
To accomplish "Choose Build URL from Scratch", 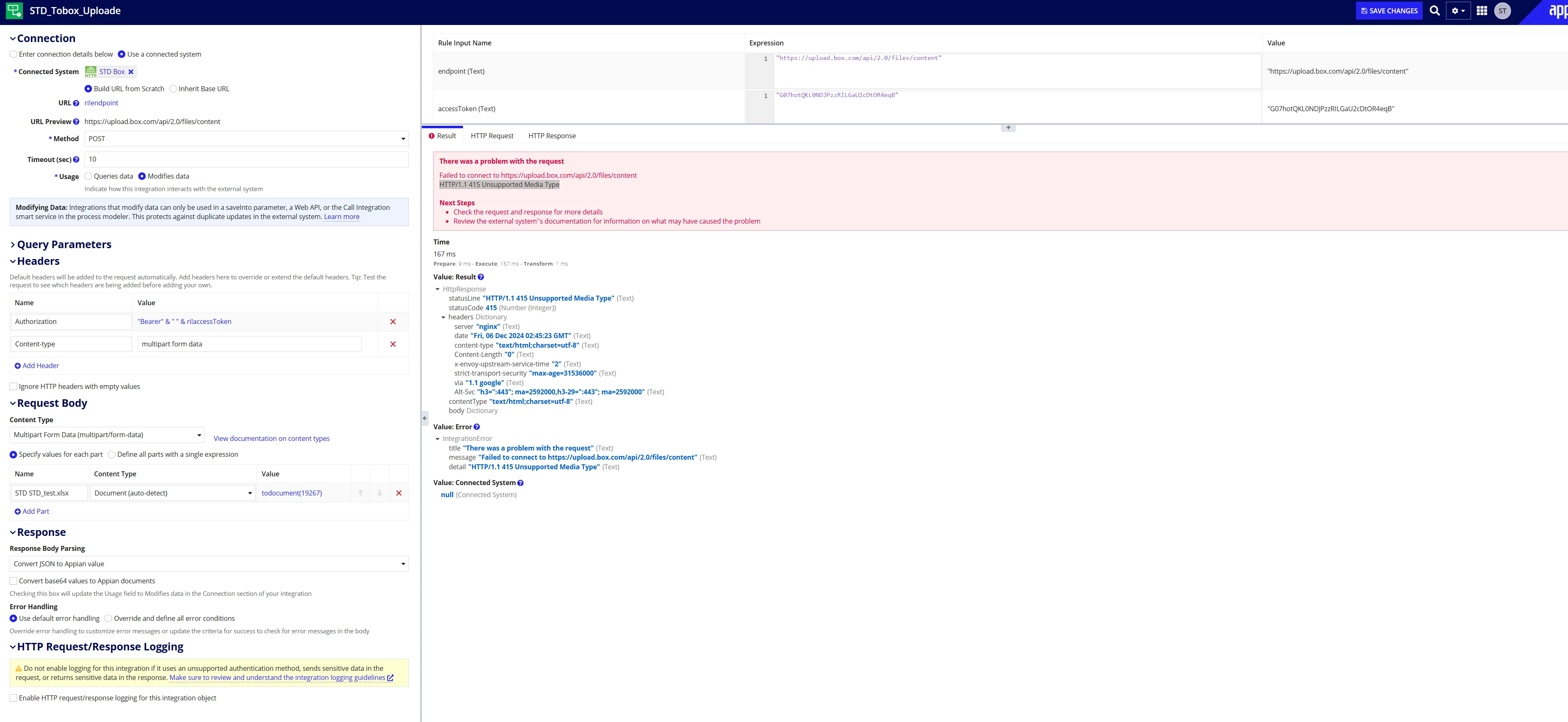I will [88, 89].
